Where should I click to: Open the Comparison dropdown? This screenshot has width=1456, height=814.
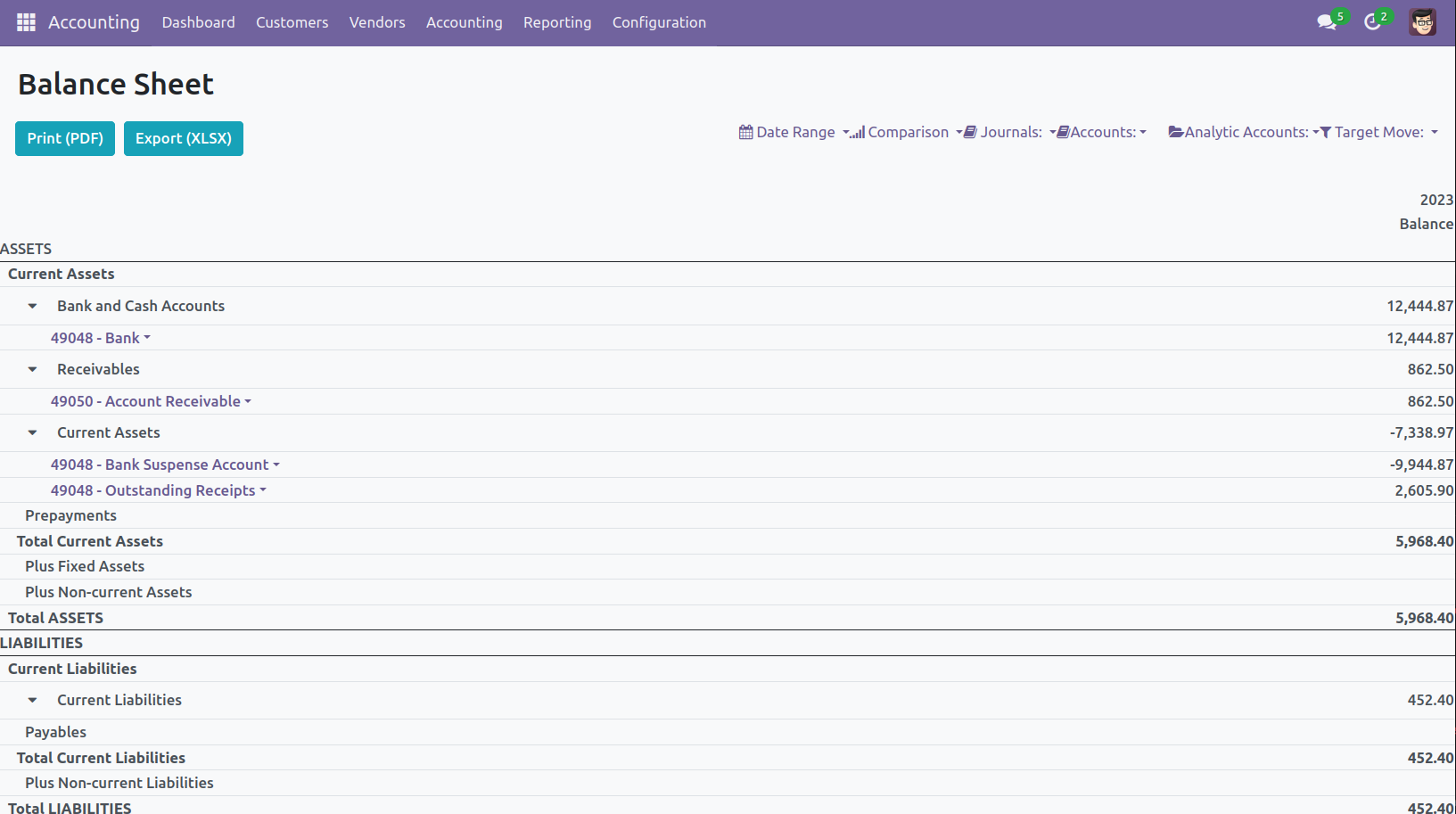tap(907, 132)
